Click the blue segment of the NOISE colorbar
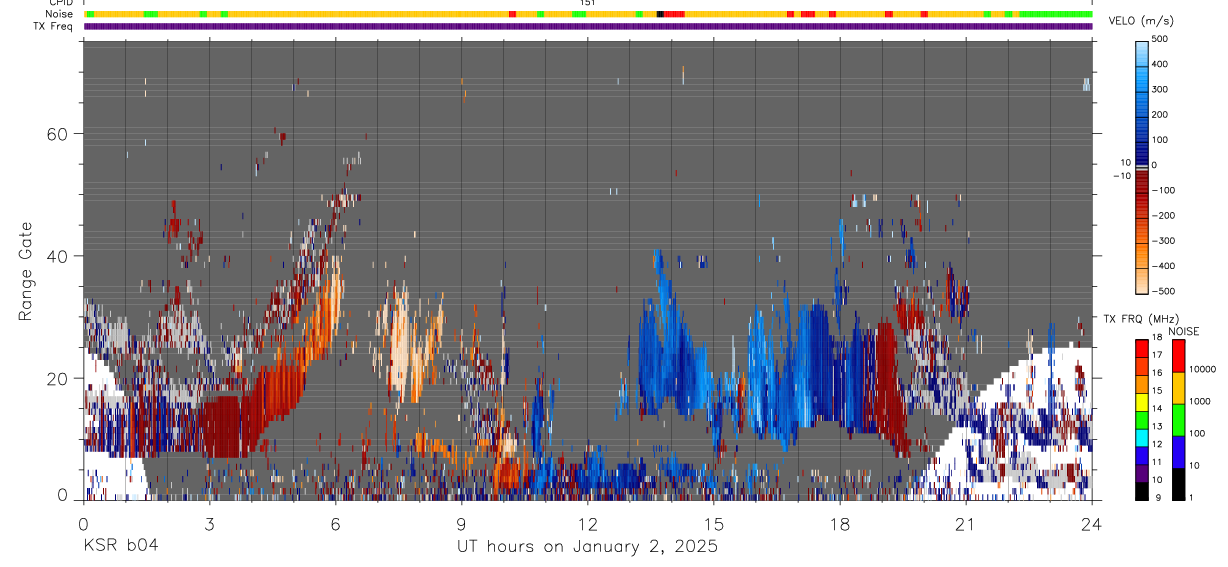The image size is (1228, 567). (1177, 451)
